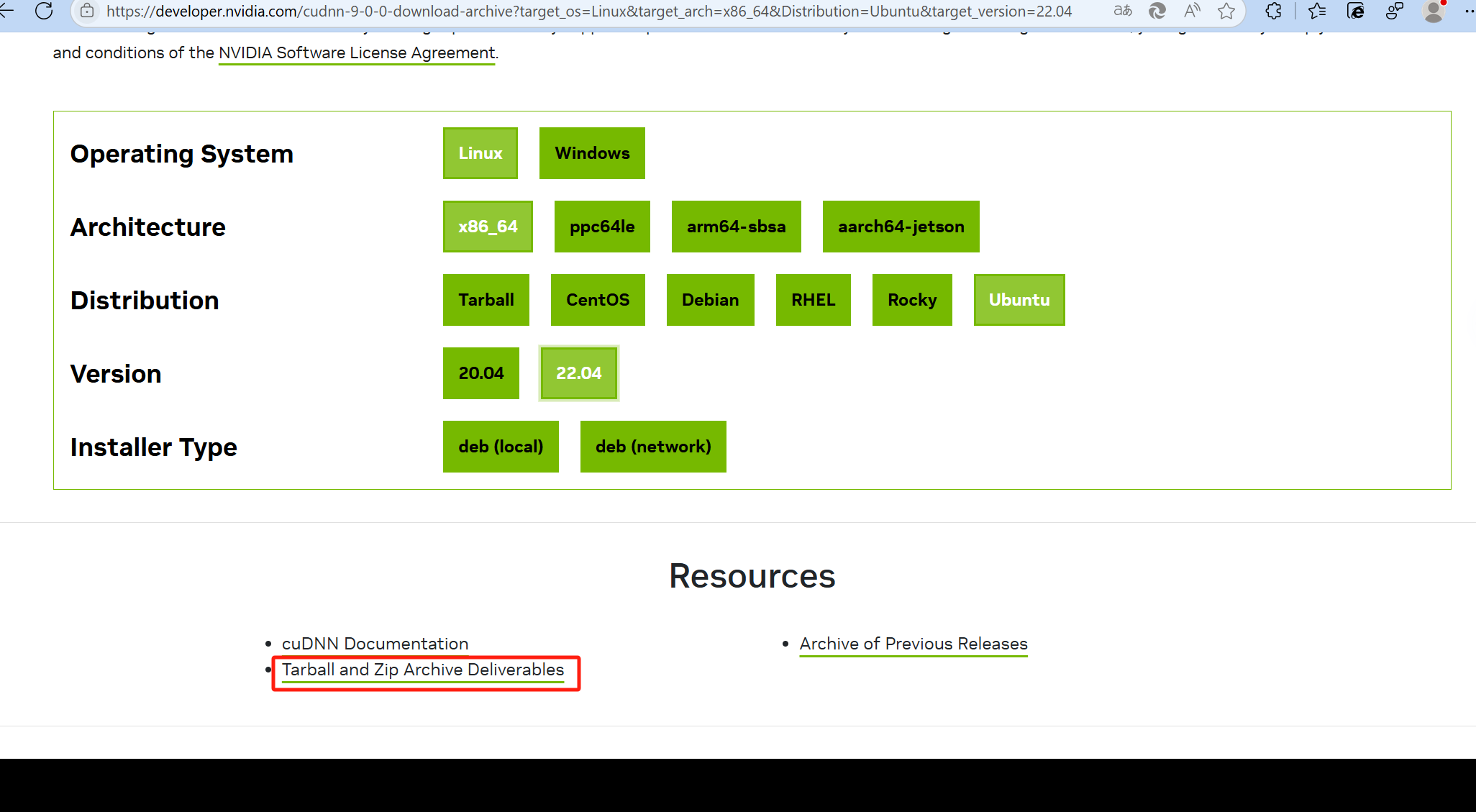1476x812 pixels.
Task: Open the browser extensions puzzle icon
Action: click(1273, 11)
